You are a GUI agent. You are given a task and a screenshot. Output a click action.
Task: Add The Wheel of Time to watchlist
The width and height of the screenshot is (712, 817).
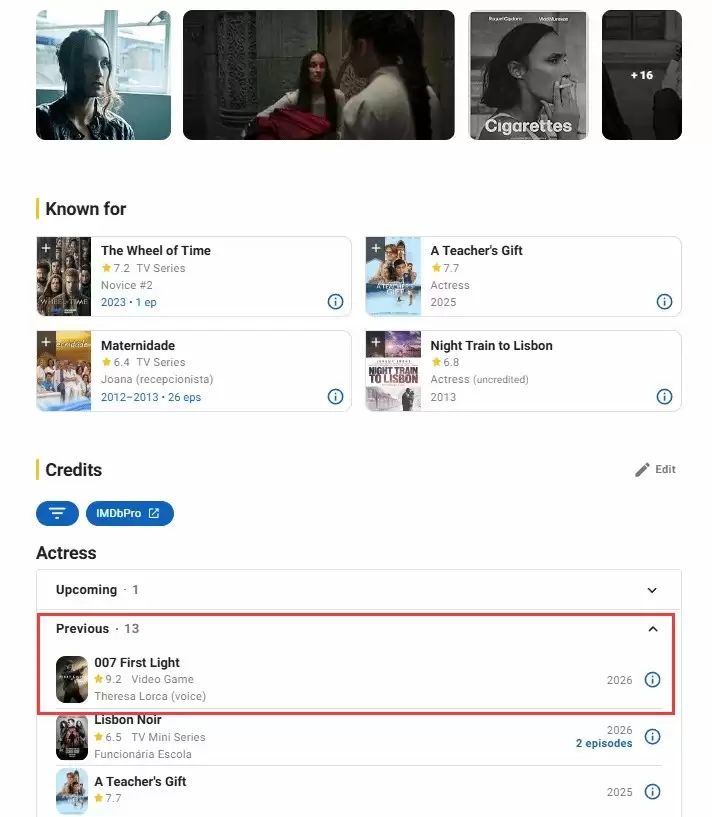[46, 247]
